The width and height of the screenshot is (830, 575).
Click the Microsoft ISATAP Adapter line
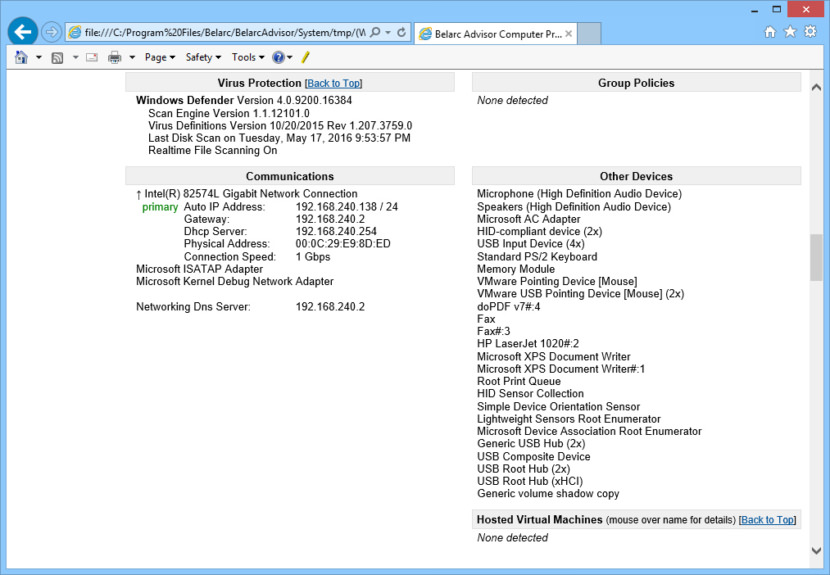[200, 269]
